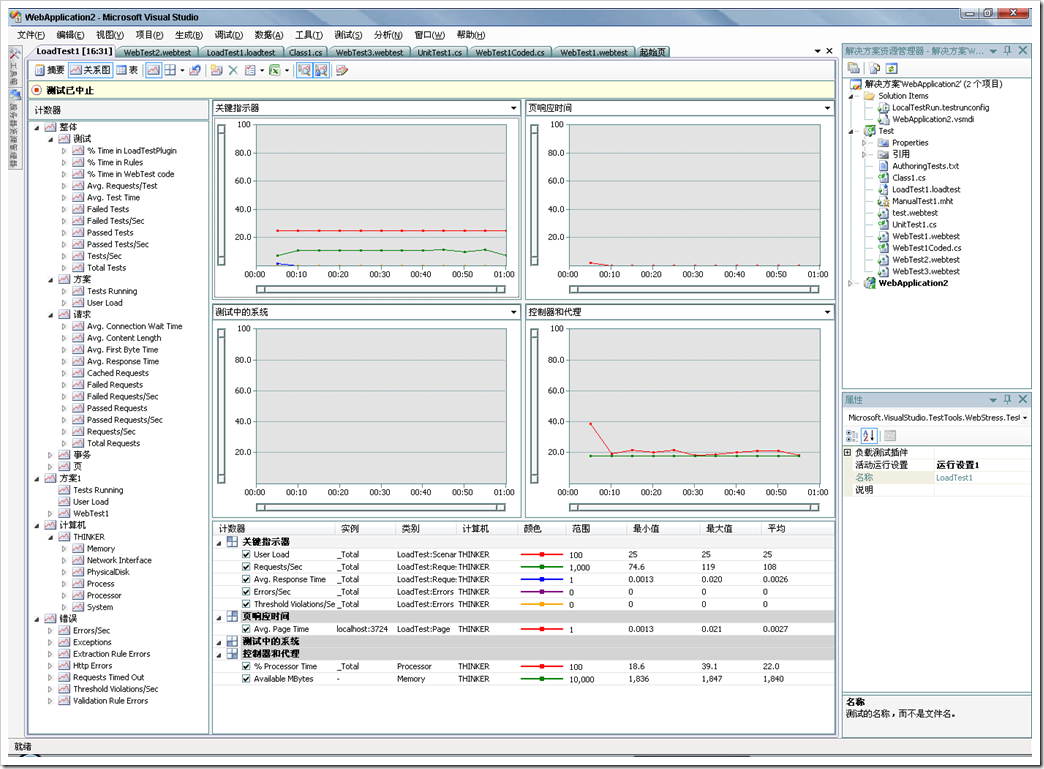Viewport: 1044px width, 769px height.
Task: Uncheck the Errors/Sec counter checkbox
Action: pos(246,591)
